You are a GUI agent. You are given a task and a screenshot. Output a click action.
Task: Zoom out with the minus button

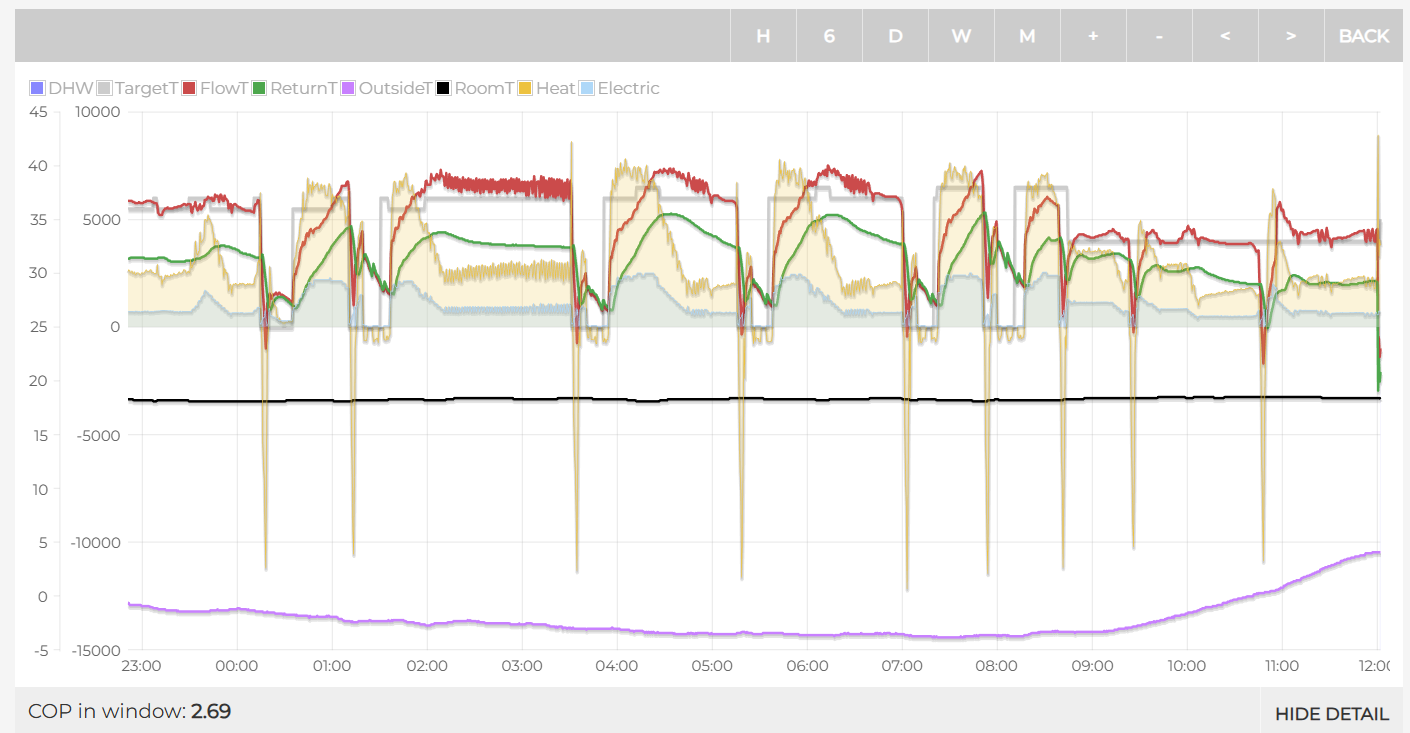click(1159, 36)
